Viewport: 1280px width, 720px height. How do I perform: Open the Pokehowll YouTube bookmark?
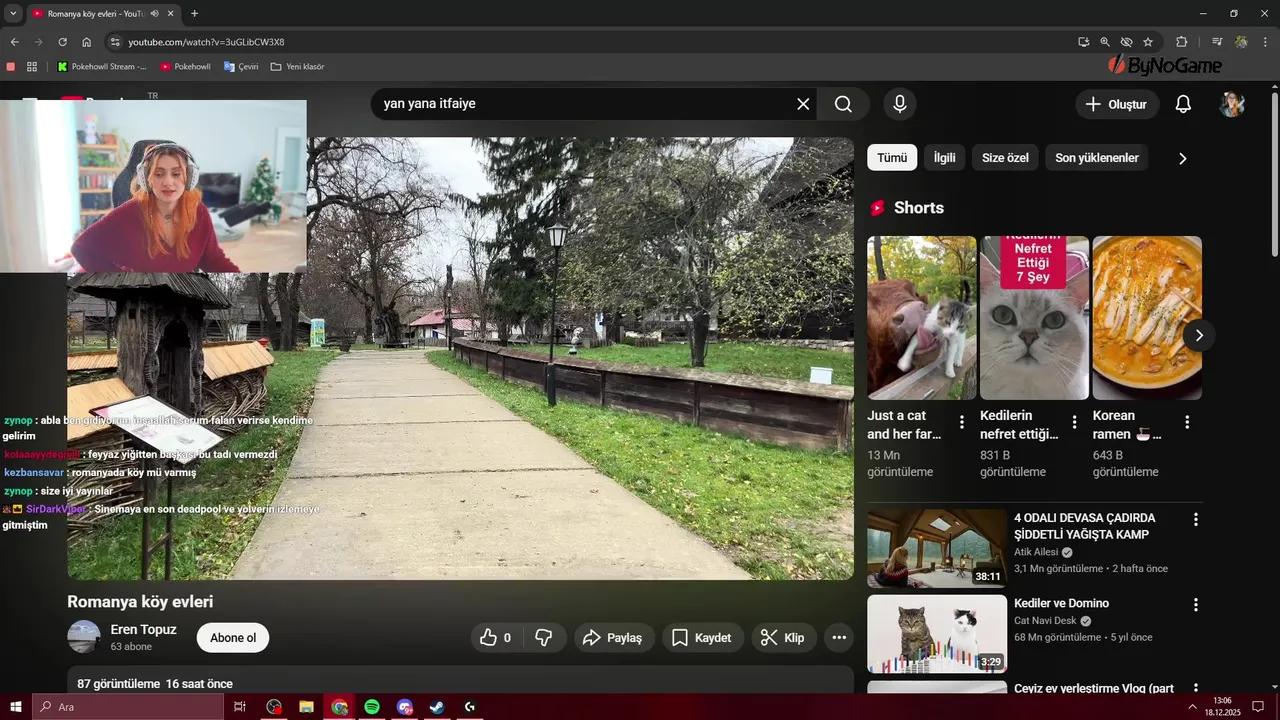click(x=186, y=67)
